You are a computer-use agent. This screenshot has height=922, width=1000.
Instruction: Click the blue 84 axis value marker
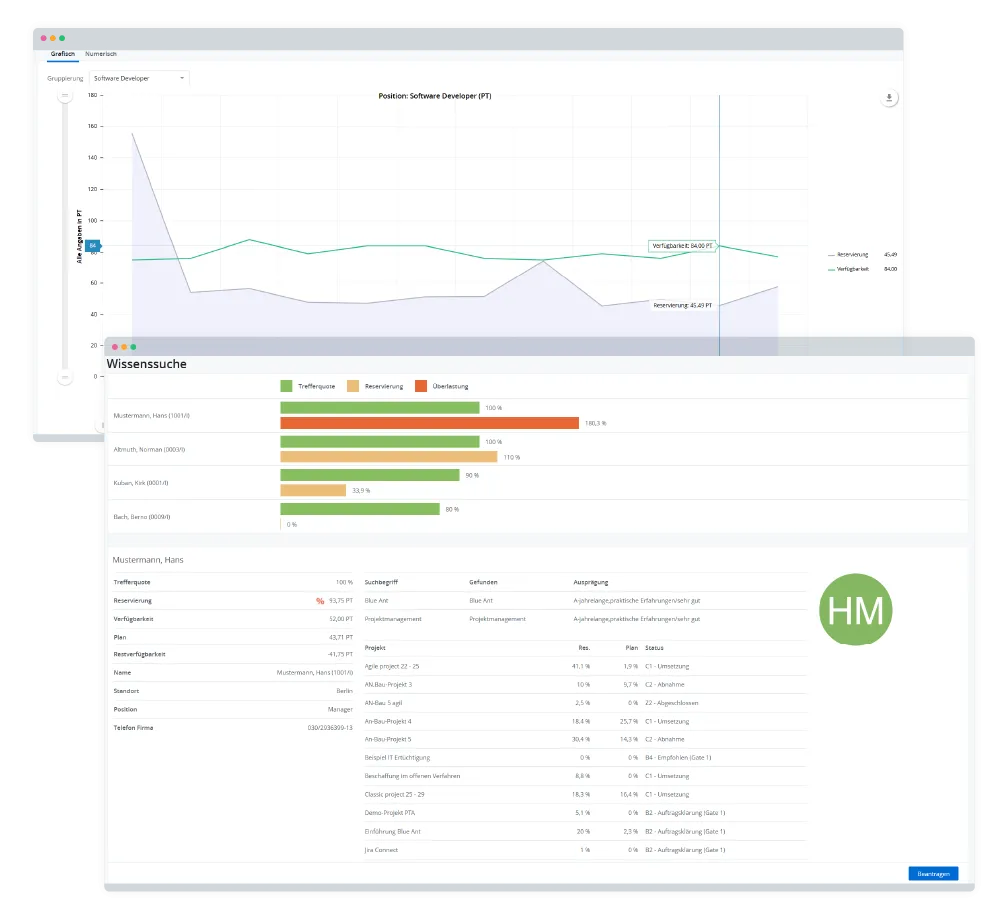click(x=93, y=246)
